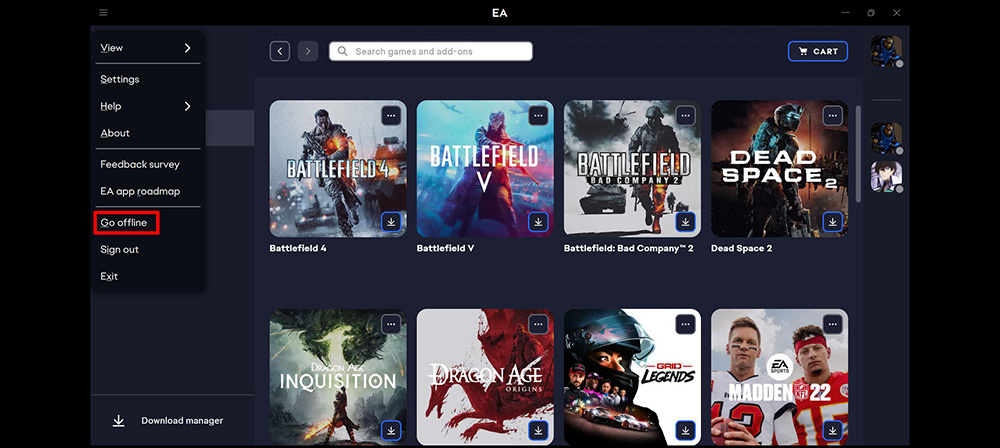The image size is (1000, 448).
Task: Open the Cart button
Action: (x=818, y=51)
